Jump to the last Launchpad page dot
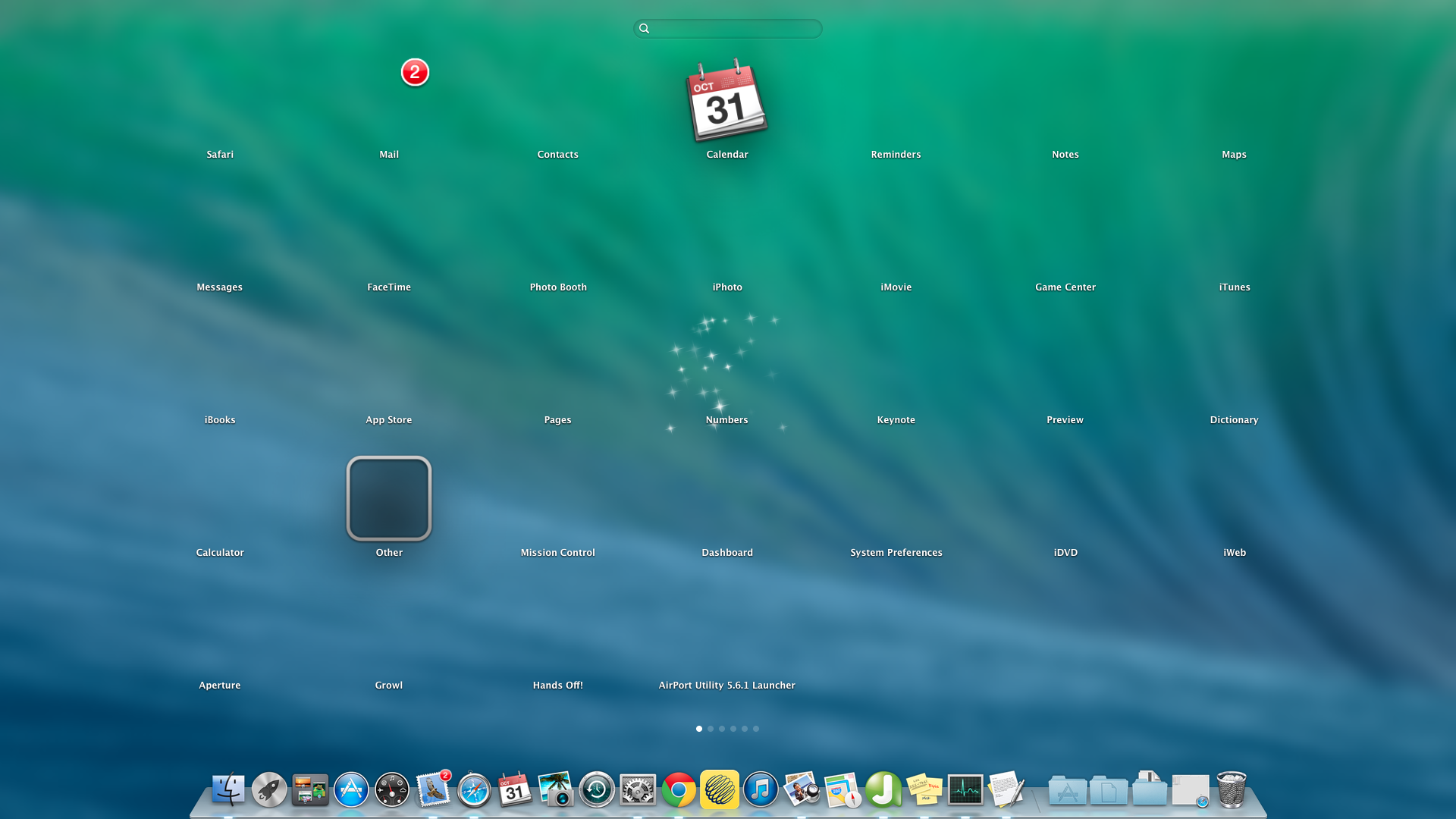Viewport: 1456px width, 819px height. (756, 729)
